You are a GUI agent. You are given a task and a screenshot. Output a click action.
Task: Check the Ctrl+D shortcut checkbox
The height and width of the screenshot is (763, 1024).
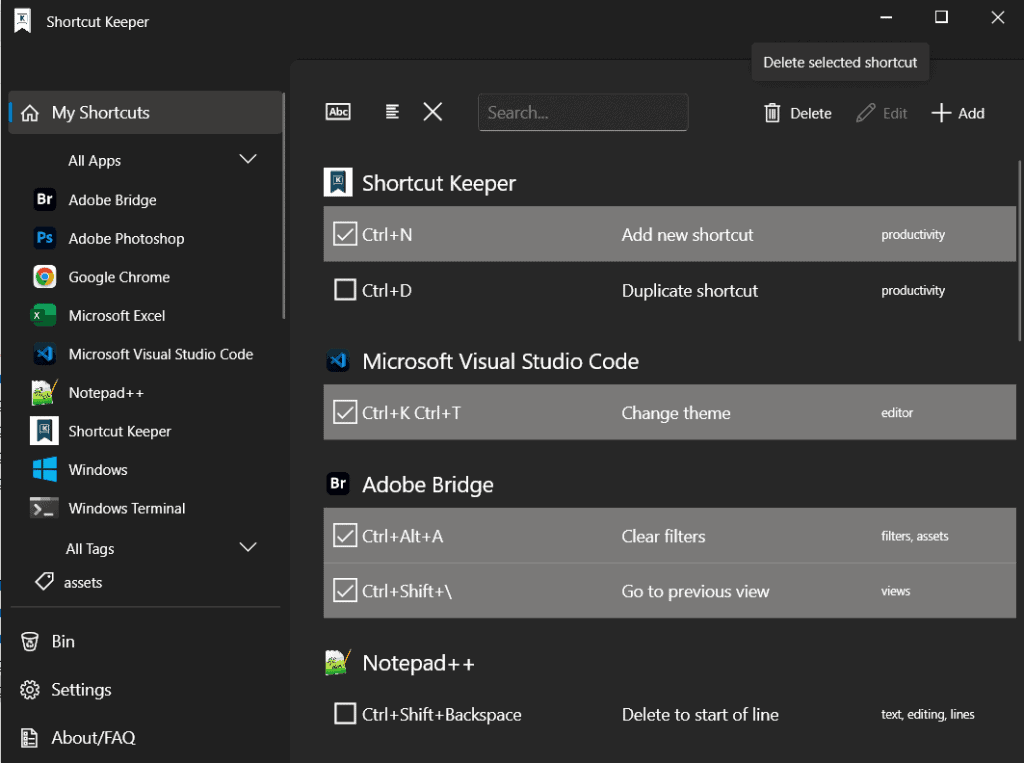click(x=345, y=289)
